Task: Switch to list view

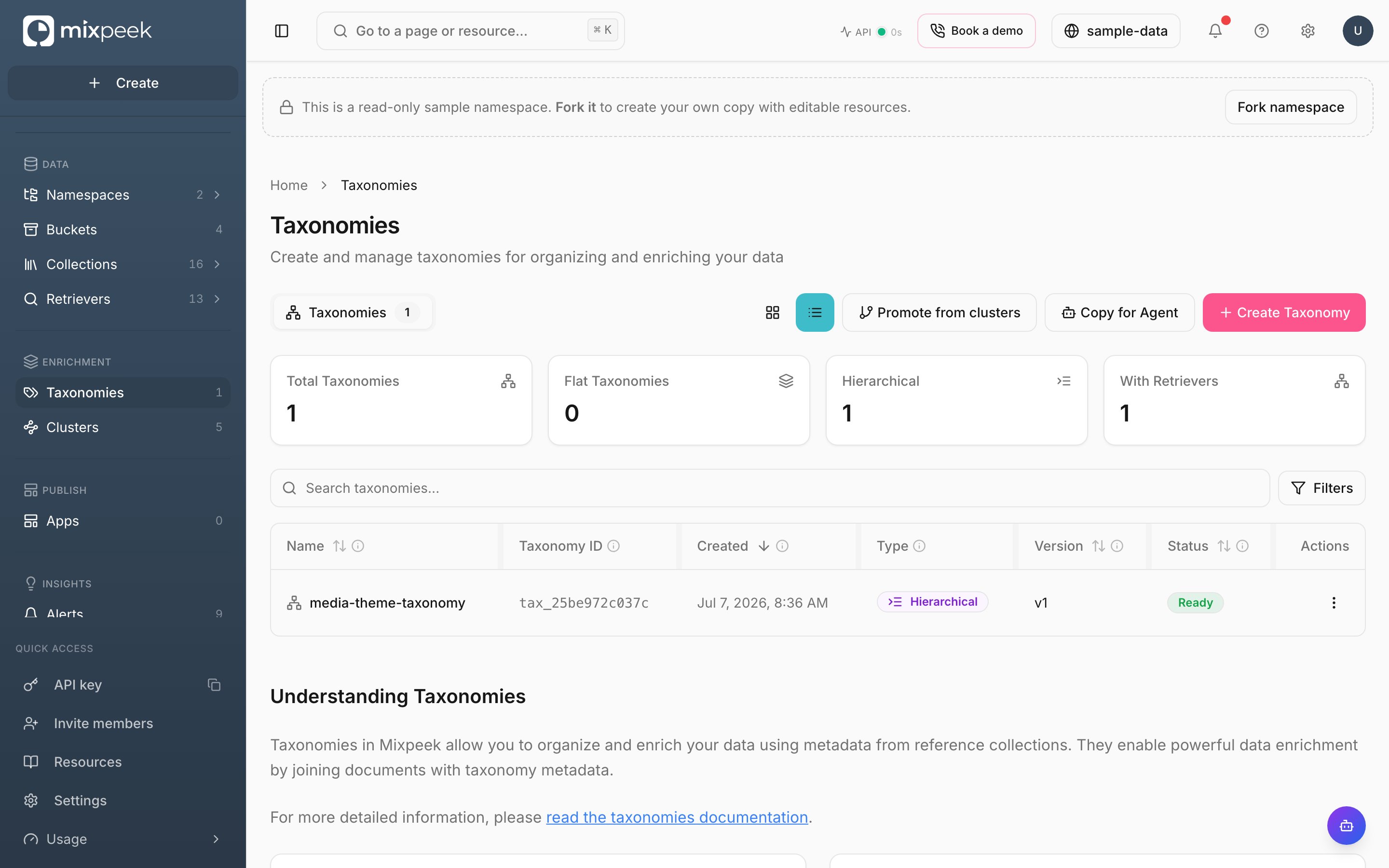Action: (x=815, y=312)
